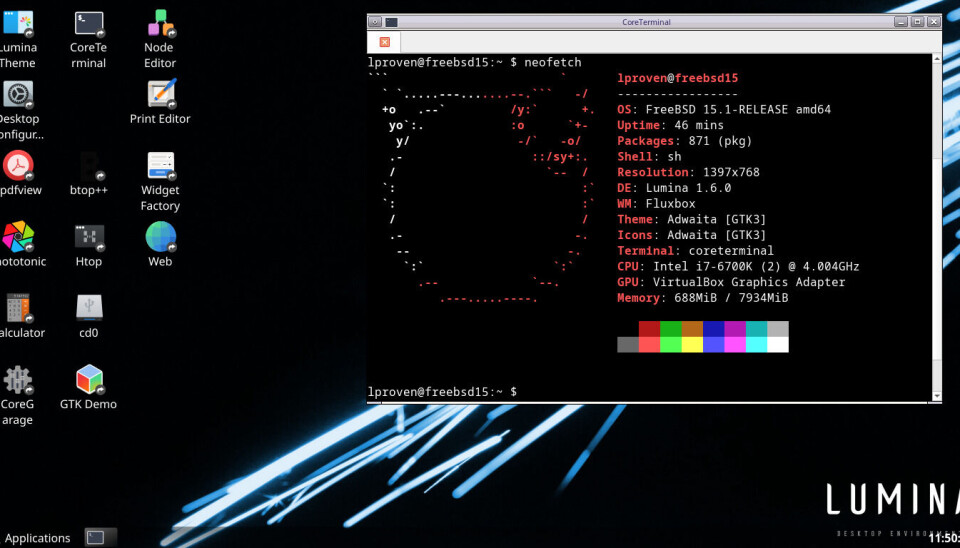Click the 'WM: Fluxbox' line
The width and height of the screenshot is (960, 548).
tap(656, 203)
